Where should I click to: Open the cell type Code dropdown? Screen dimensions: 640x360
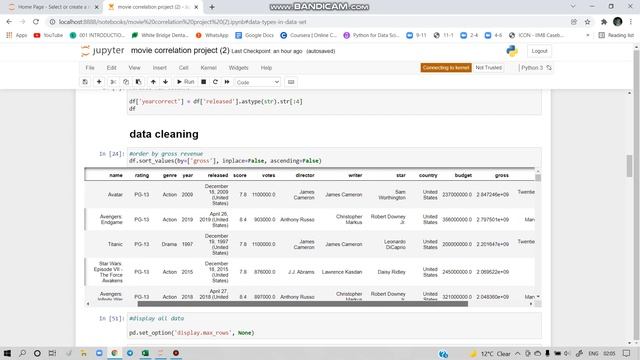258,82
